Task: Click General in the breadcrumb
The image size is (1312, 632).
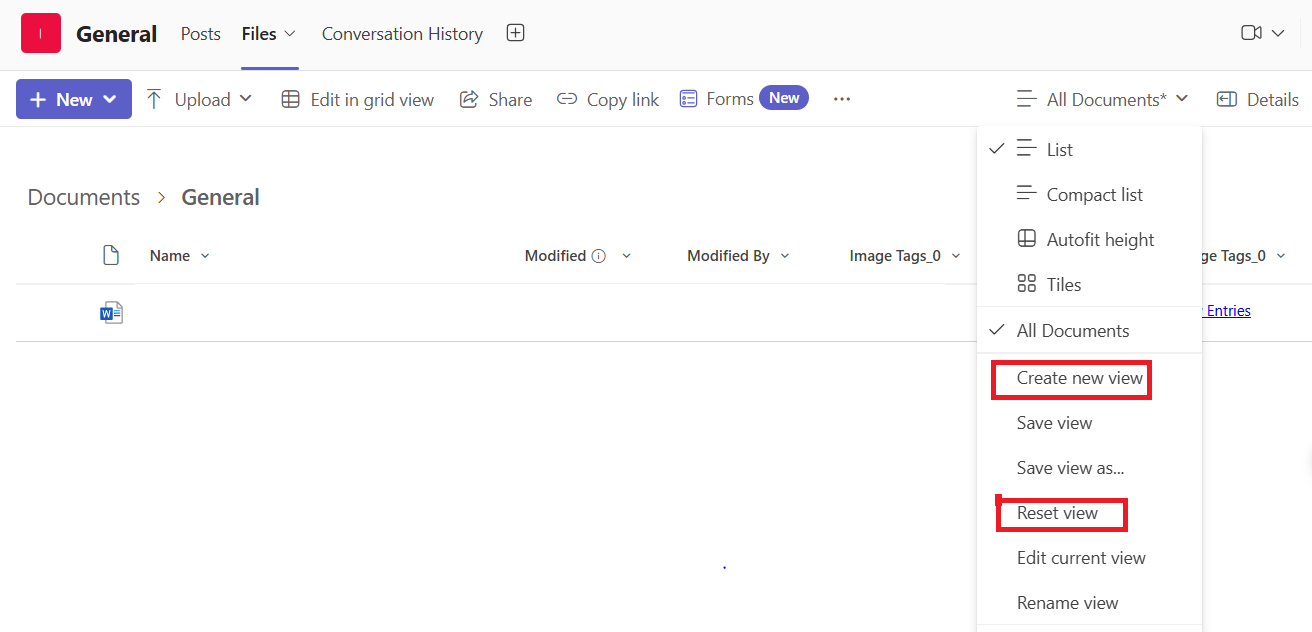Action: pos(220,197)
